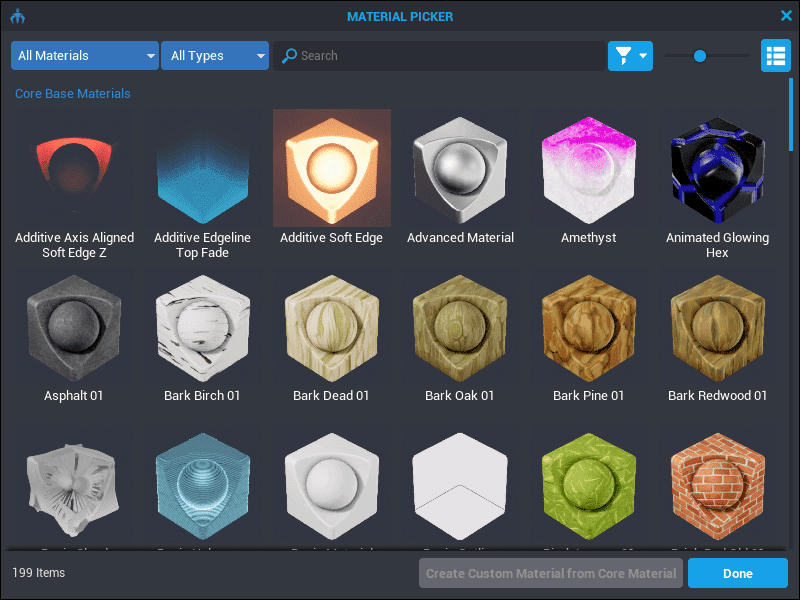The image size is (800, 600).
Task: Expand the filter dropdown arrow
Action: click(644, 55)
